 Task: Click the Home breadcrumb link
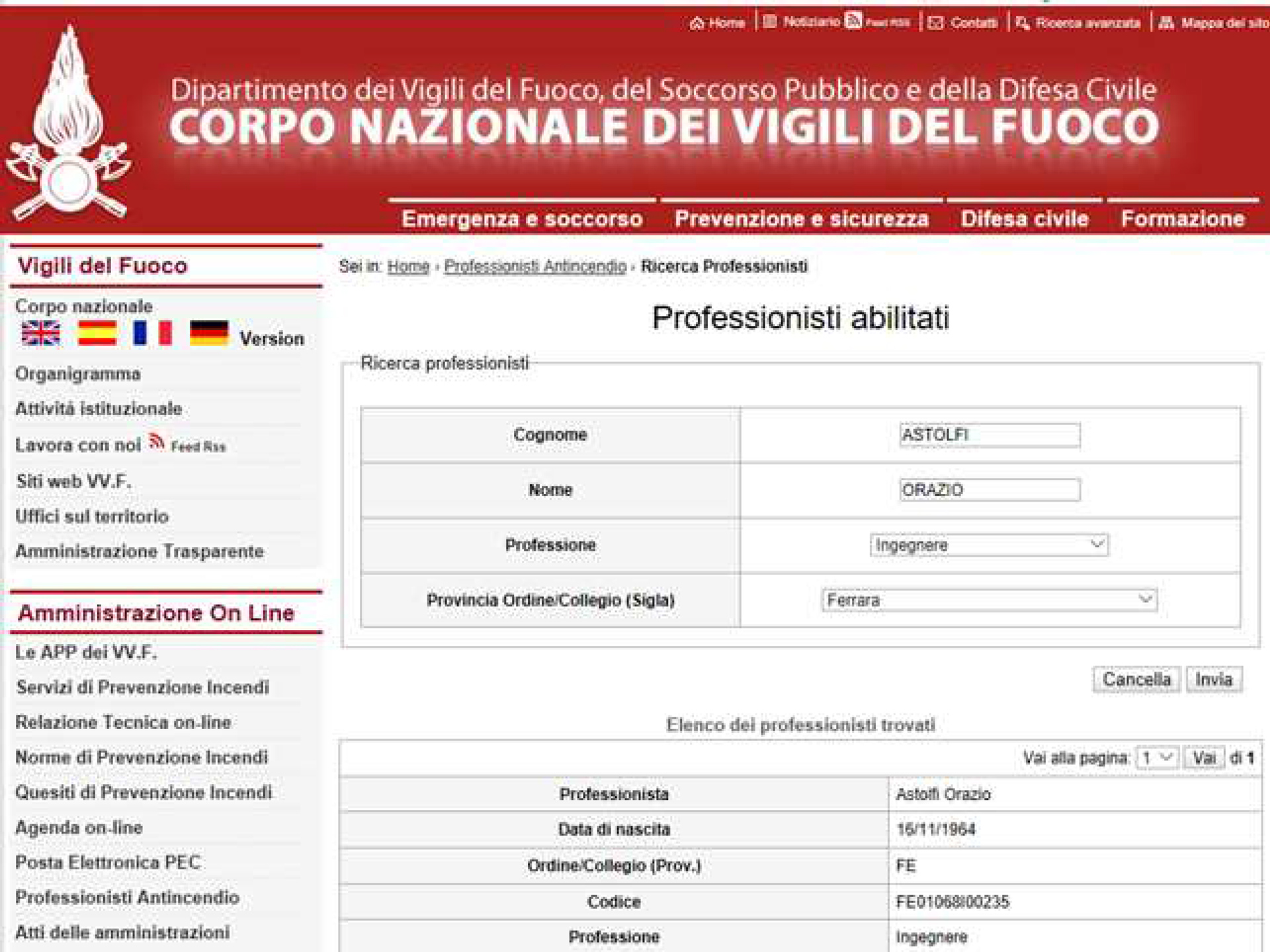click(408, 266)
